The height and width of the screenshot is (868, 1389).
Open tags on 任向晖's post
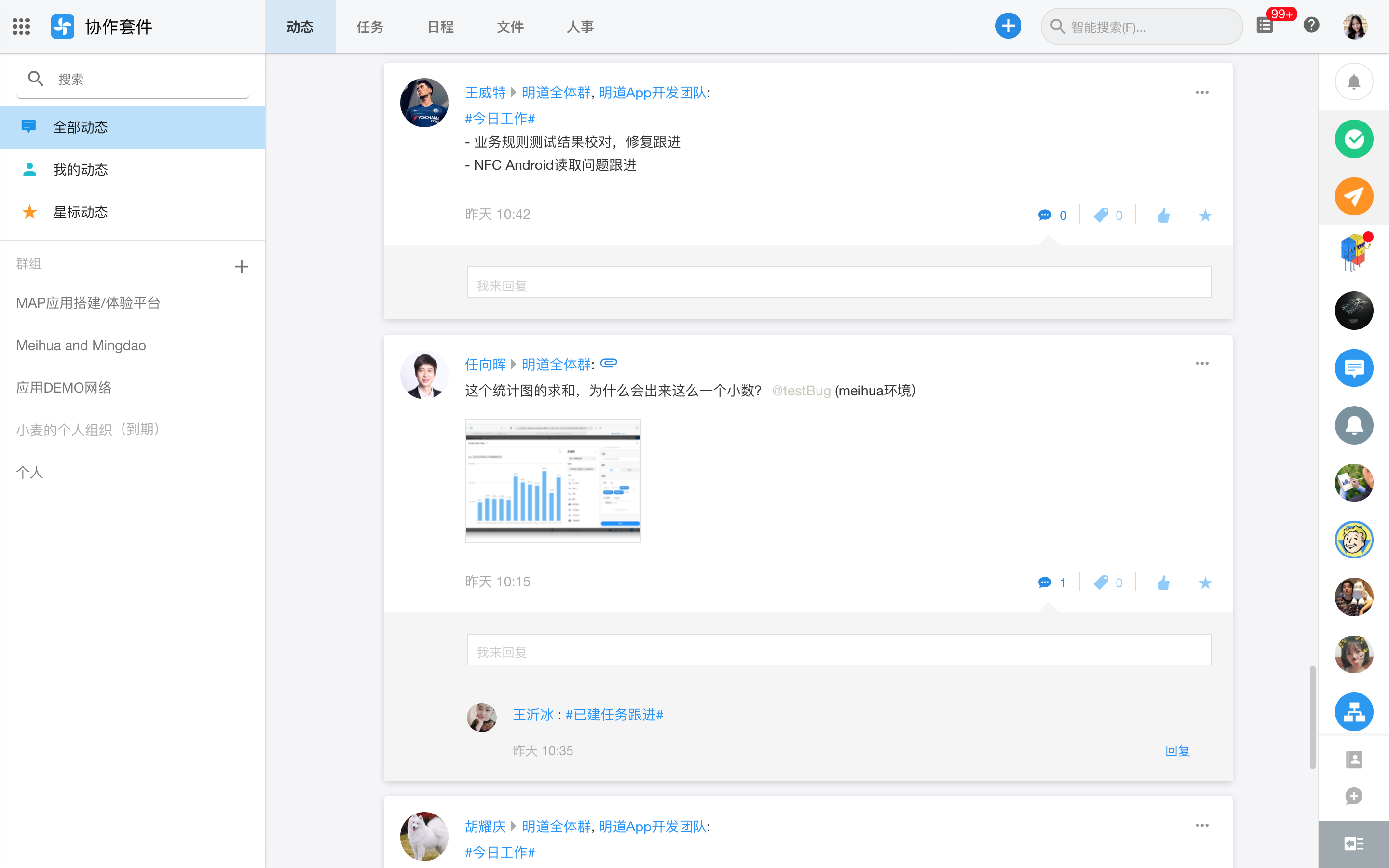point(1108,583)
